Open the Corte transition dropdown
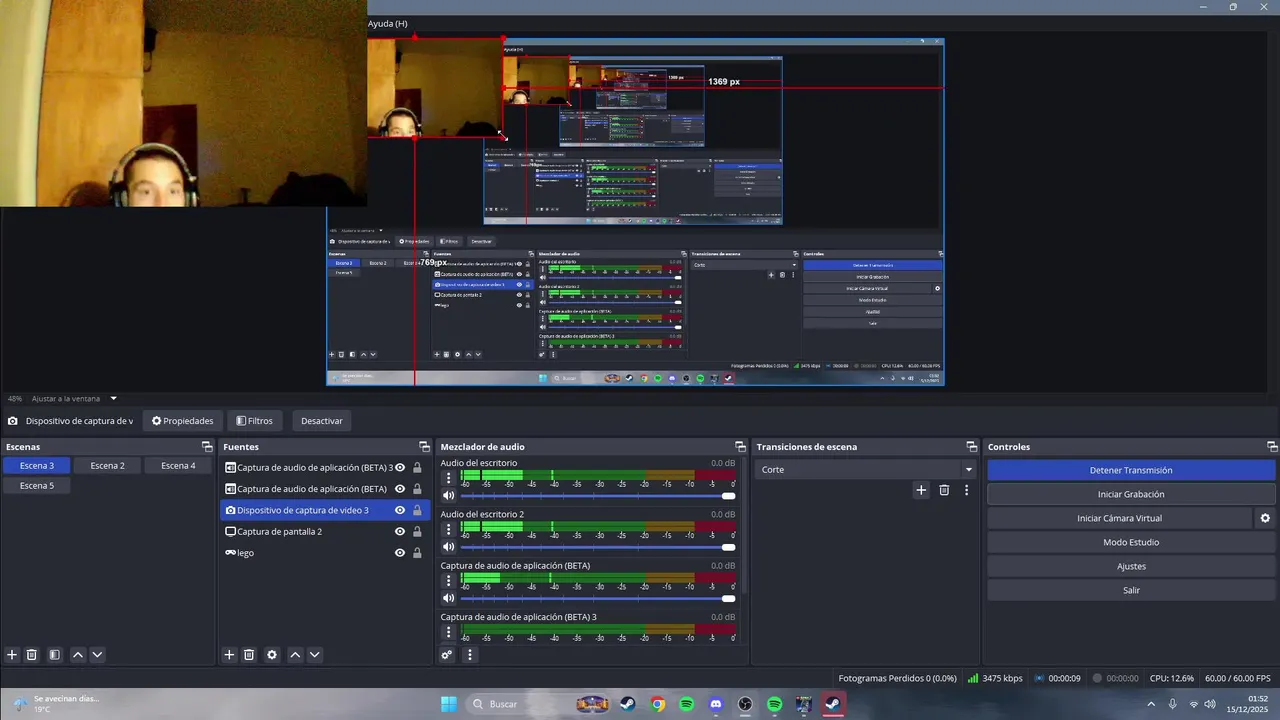This screenshot has height=720, width=1280. coord(865,469)
